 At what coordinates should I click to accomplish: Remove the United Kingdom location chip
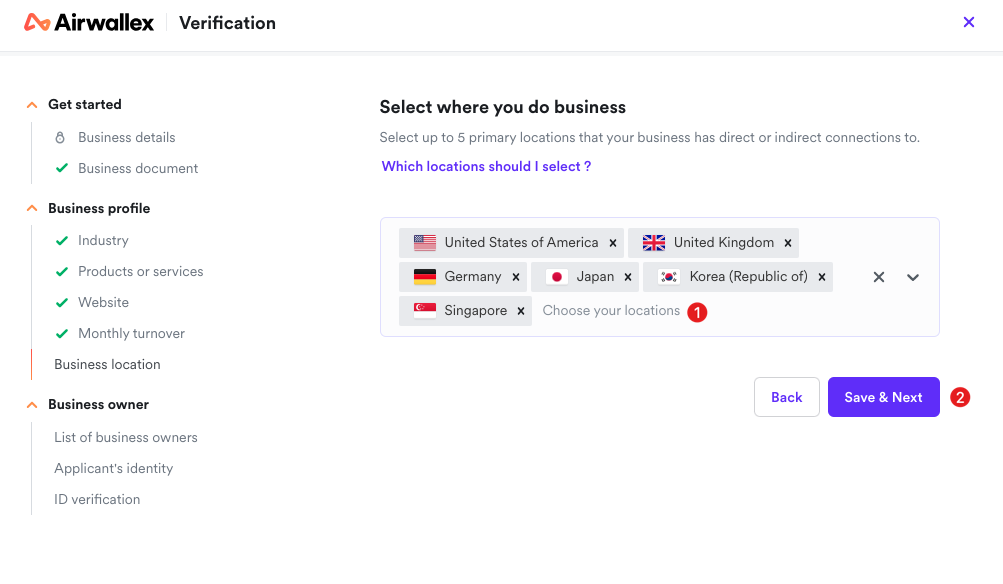pyautogui.click(x=788, y=243)
